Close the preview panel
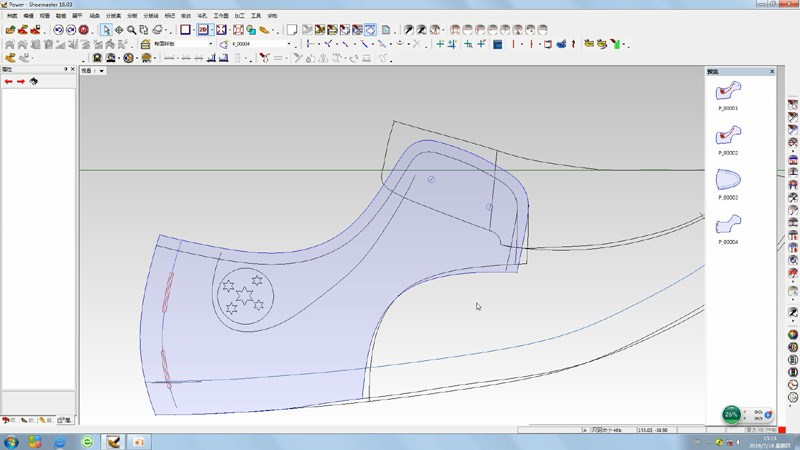 [772, 72]
